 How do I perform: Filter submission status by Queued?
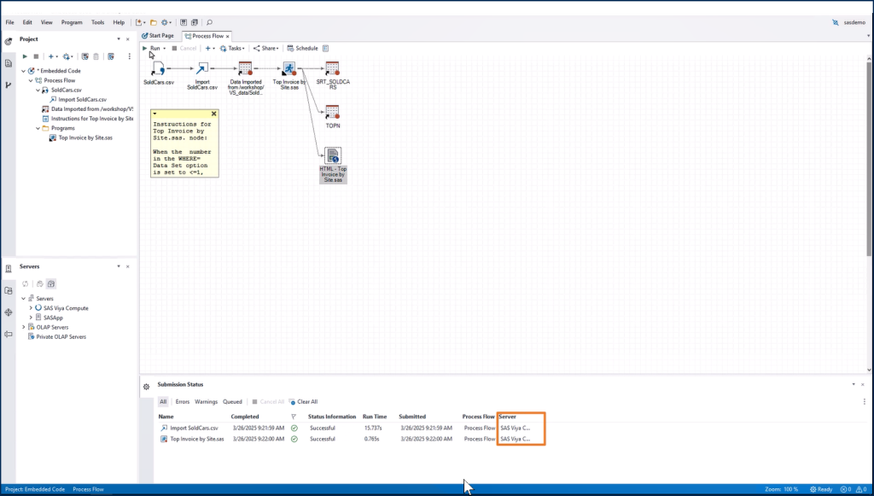click(232, 402)
